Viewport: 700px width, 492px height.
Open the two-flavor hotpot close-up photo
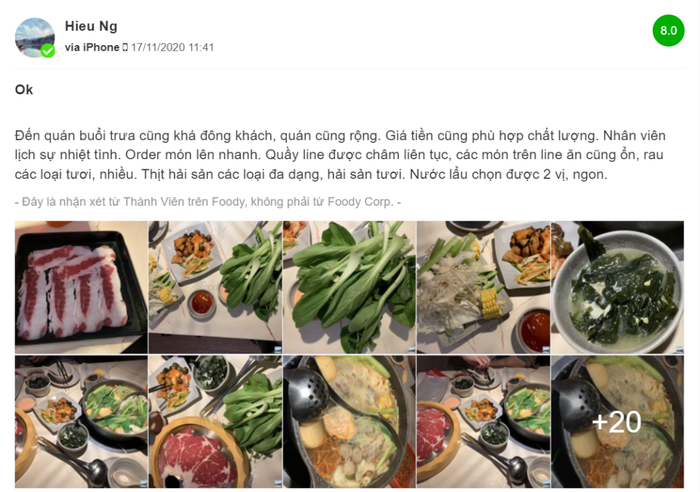coord(349,421)
